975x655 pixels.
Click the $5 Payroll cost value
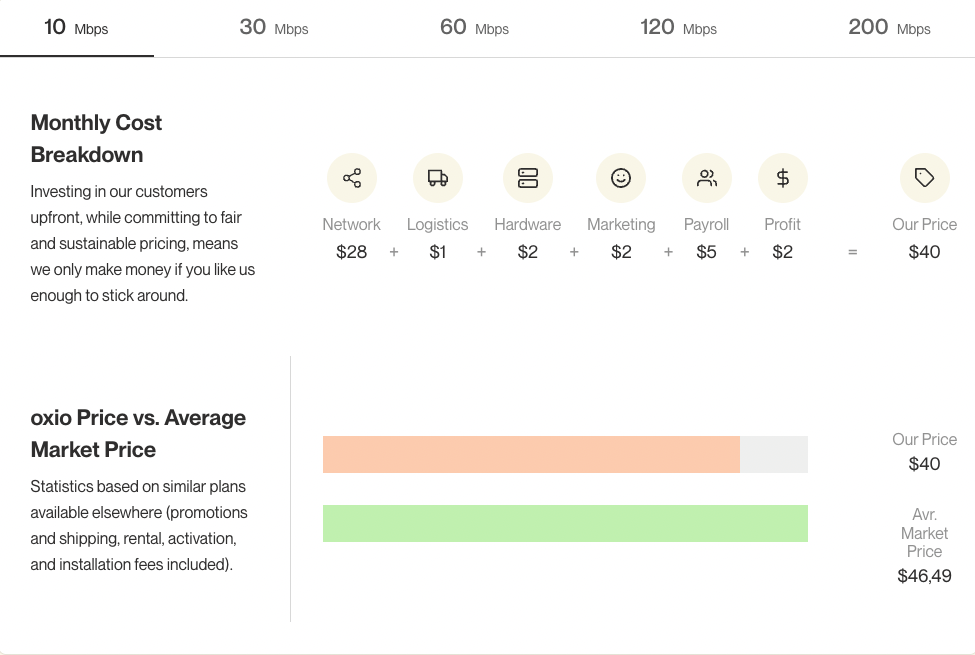pyautogui.click(x=706, y=252)
